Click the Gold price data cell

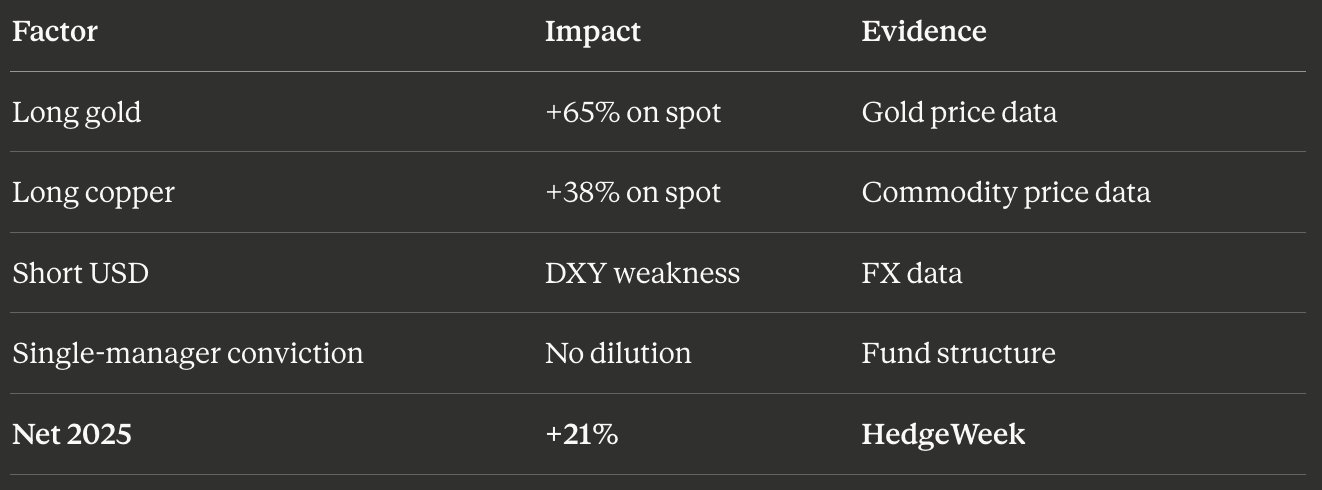click(959, 113)
